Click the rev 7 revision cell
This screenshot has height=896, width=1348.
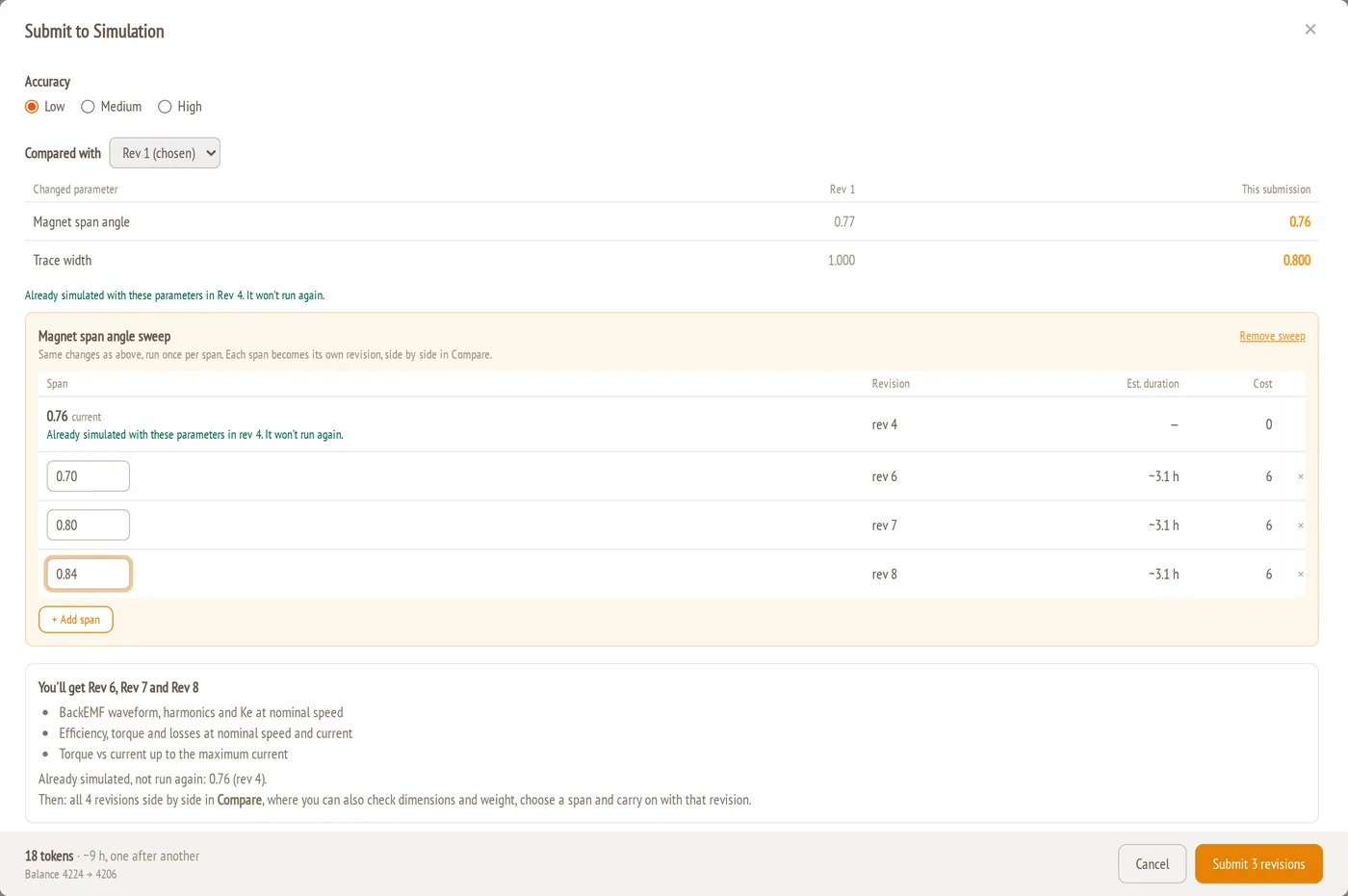tap(884, 525)
